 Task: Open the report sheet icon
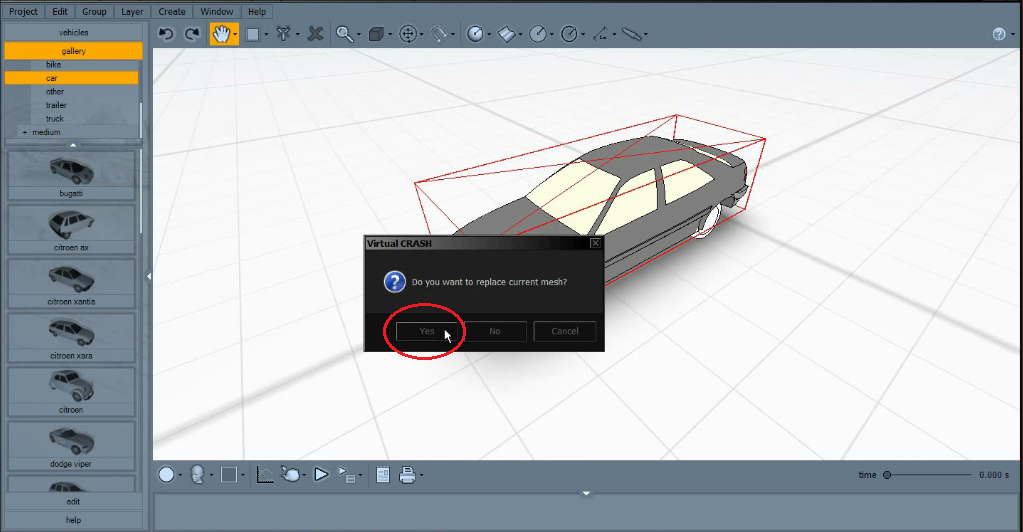tap(383, 475)
